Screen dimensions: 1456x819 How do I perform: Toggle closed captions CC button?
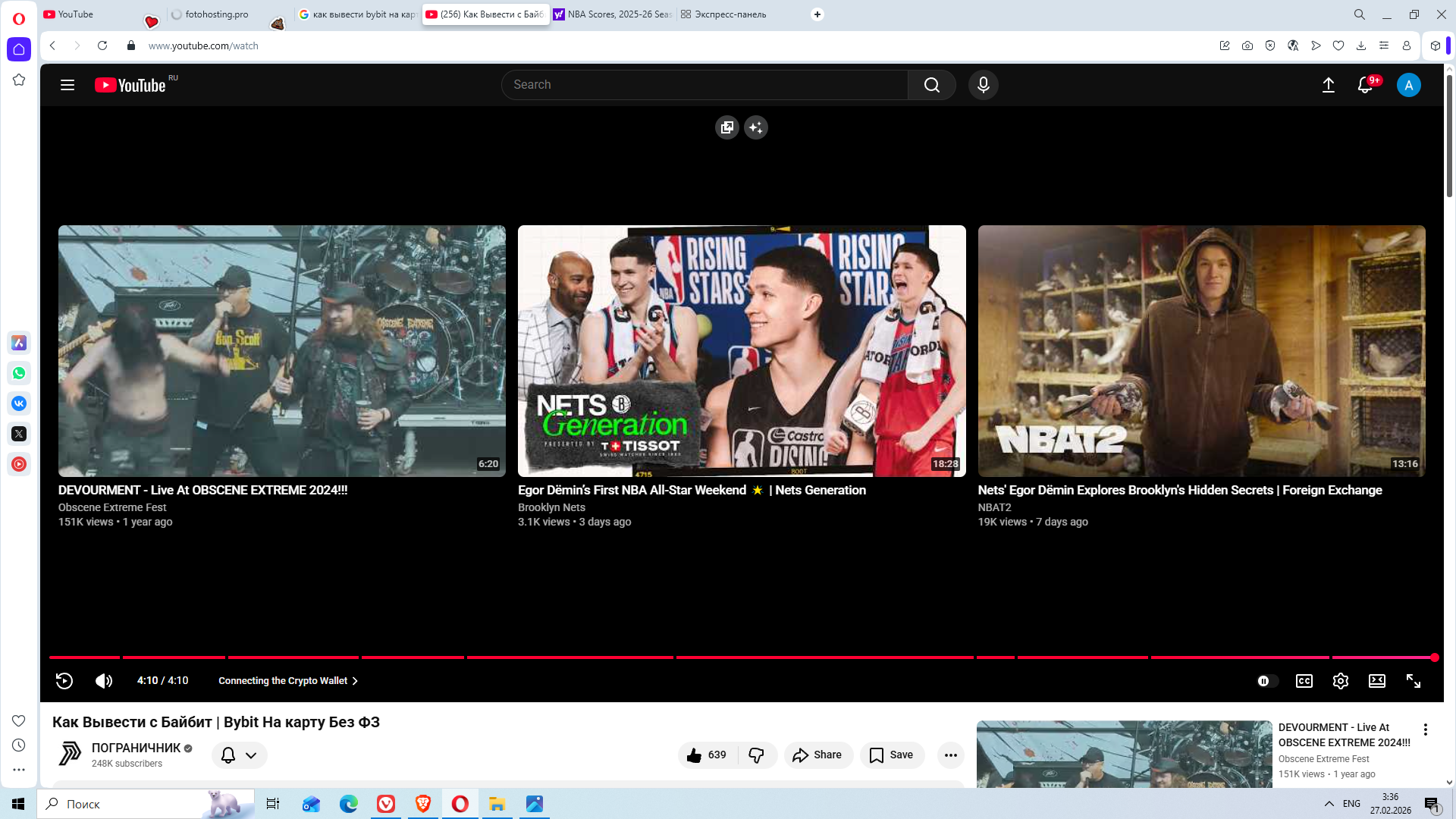click(1304, 681)
